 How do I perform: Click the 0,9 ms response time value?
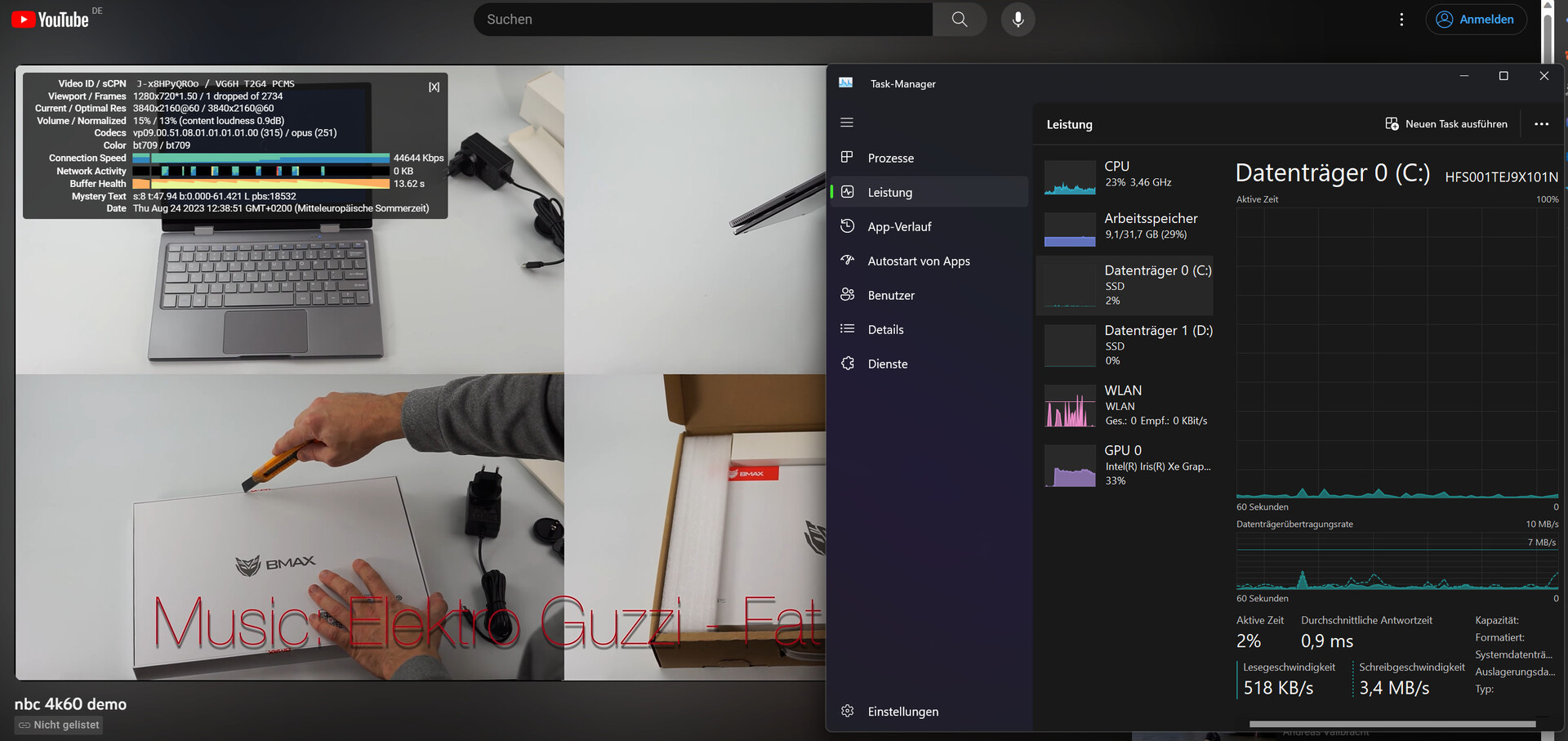pyautogui.click(x=1327, y=641)
